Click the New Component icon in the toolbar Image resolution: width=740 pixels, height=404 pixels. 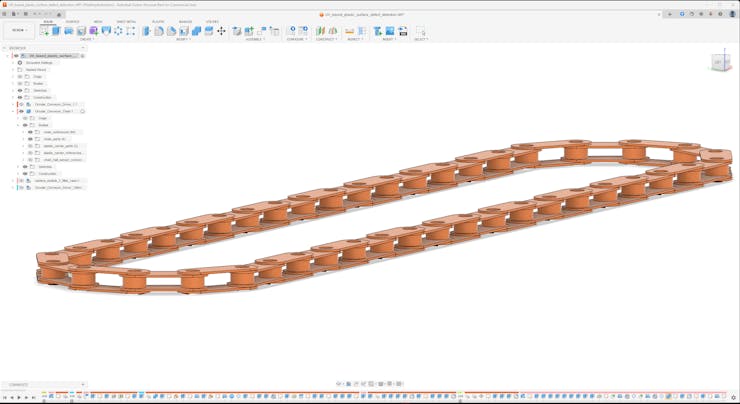tap(44, 31)
